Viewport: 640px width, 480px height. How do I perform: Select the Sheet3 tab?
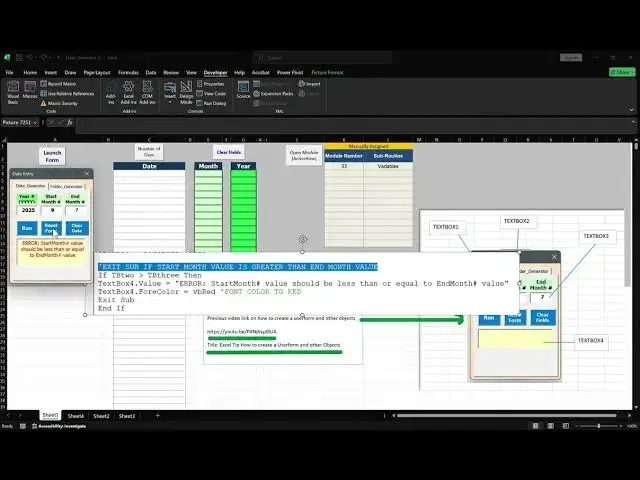[x=127, y=416]
